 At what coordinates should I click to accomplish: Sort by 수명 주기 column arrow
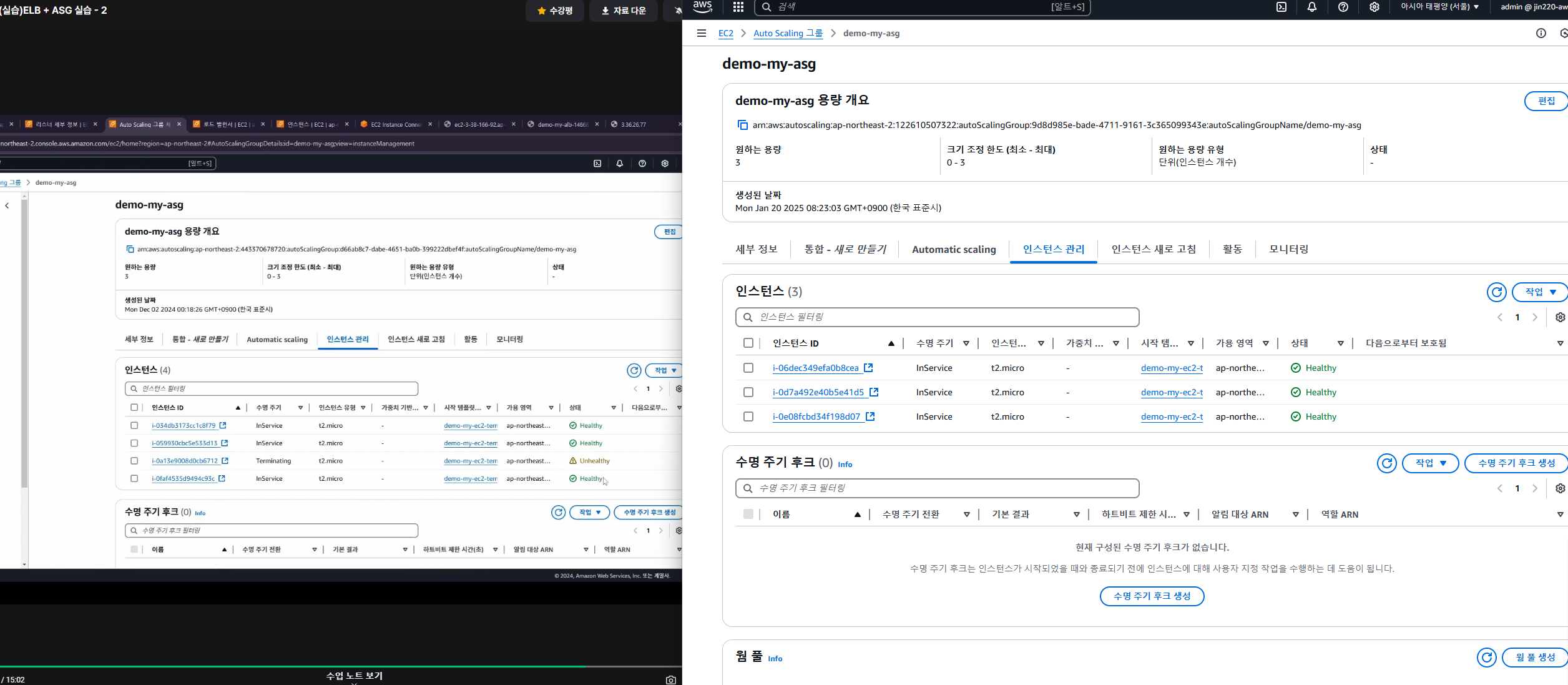pos(966,343)
